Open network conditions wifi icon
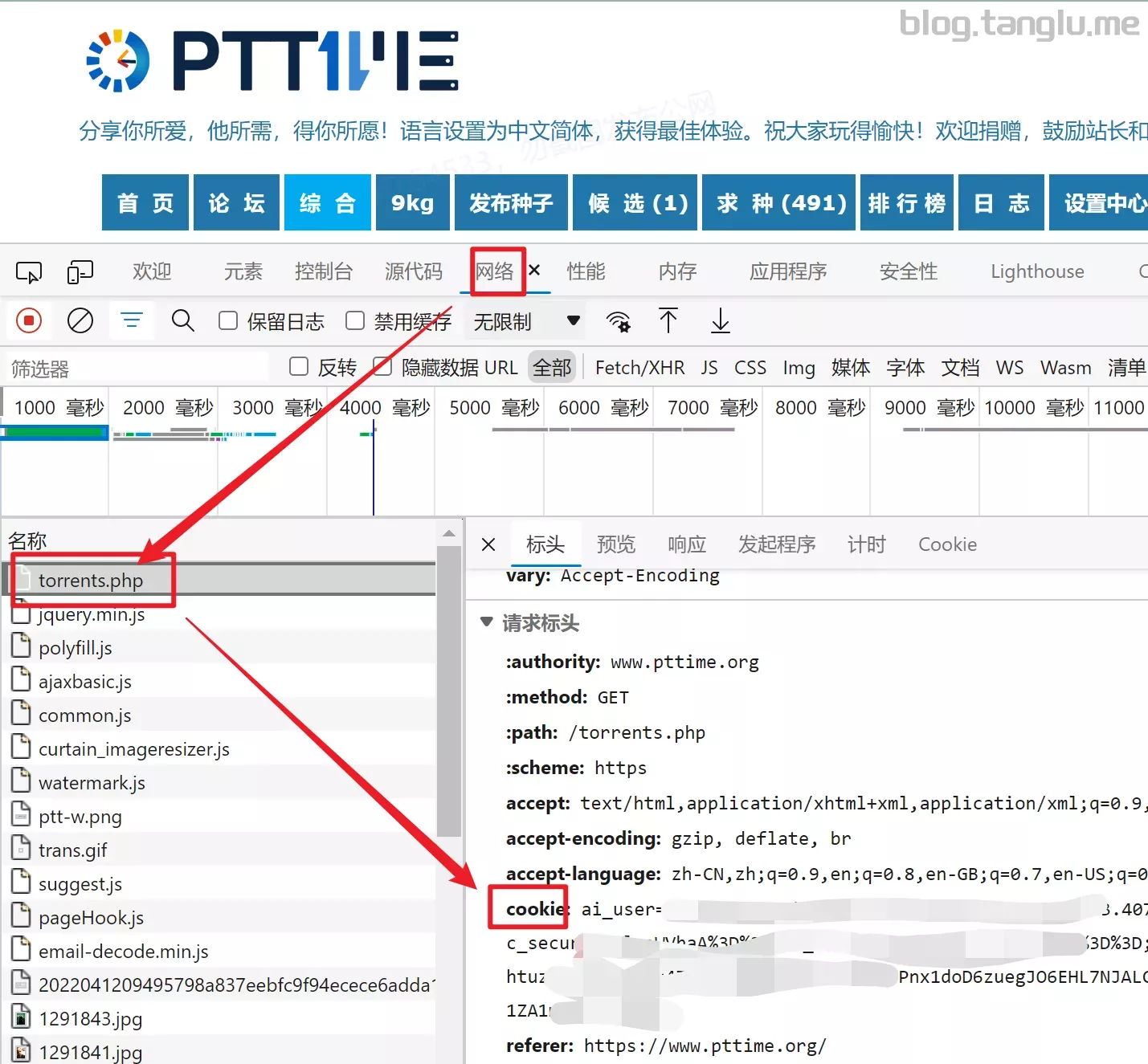The image size is (1148, 1064). point(618,321)
